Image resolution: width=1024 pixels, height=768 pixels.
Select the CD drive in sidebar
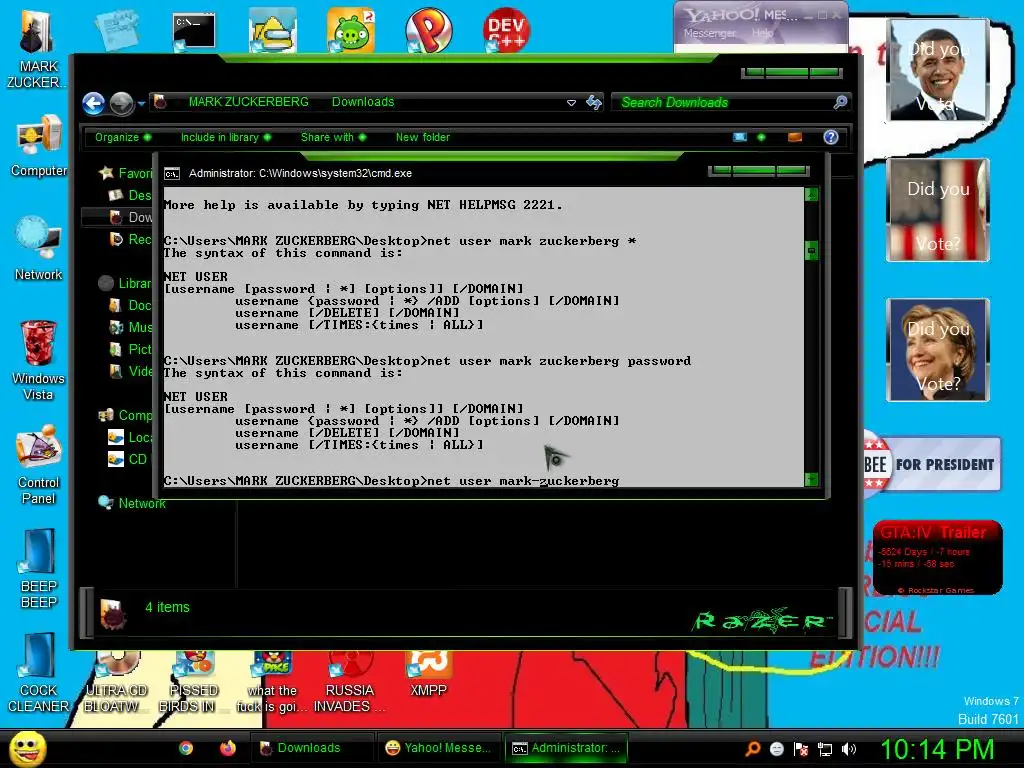pos(129,459)
